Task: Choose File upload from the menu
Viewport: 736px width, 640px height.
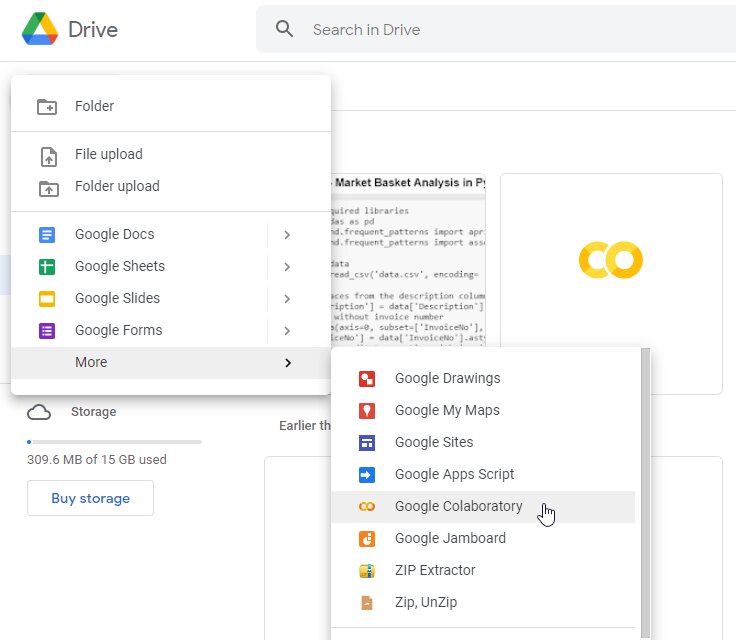Action: click(108, 154)
